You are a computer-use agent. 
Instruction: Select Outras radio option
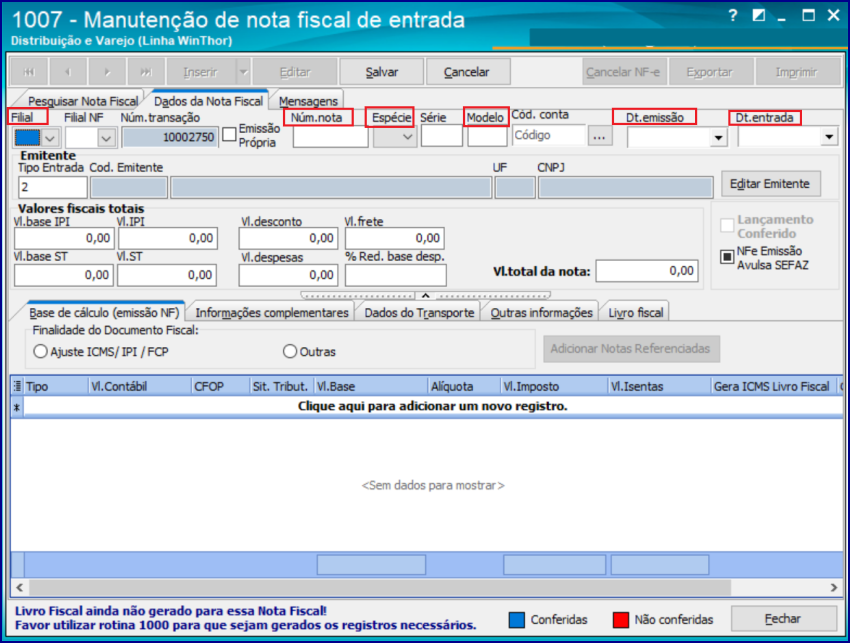(x=290, y=351)
